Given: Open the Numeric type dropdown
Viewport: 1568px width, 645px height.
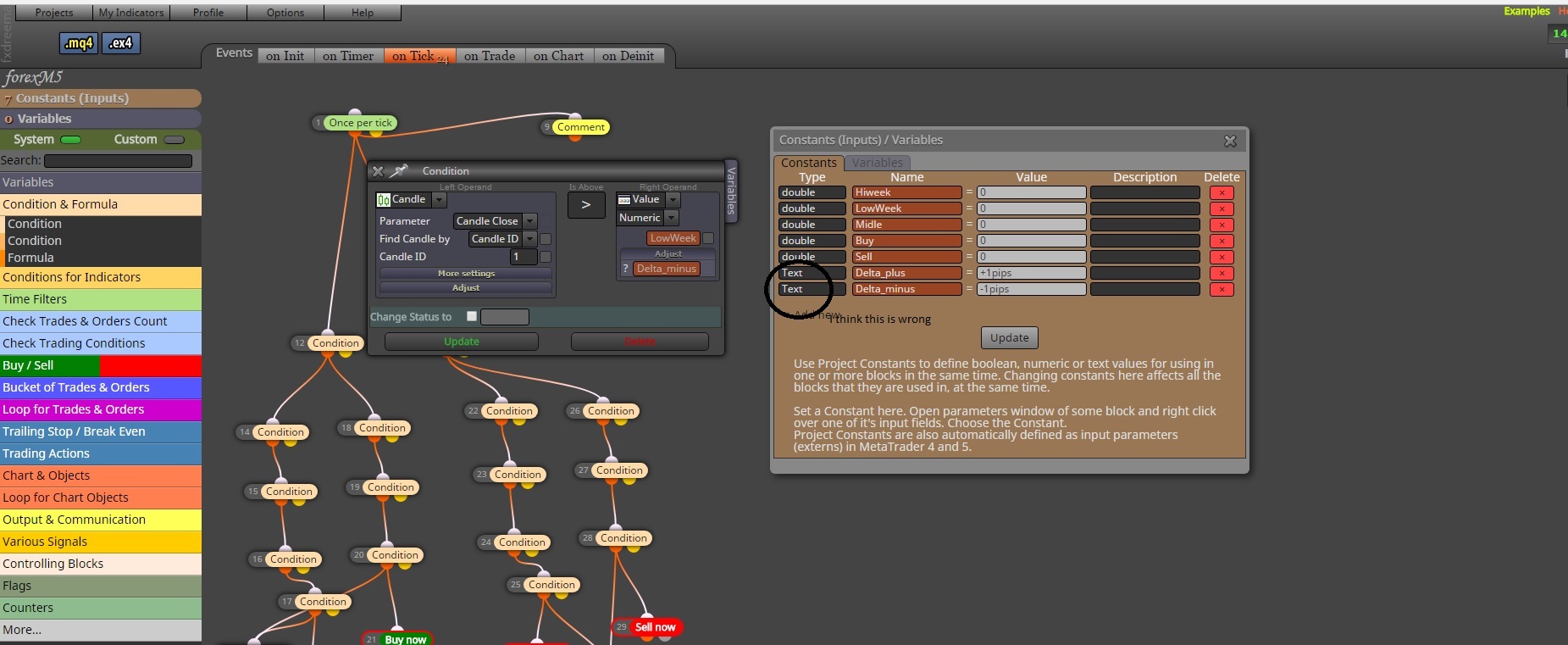Looking at the screenshot, I should point(672,218).
